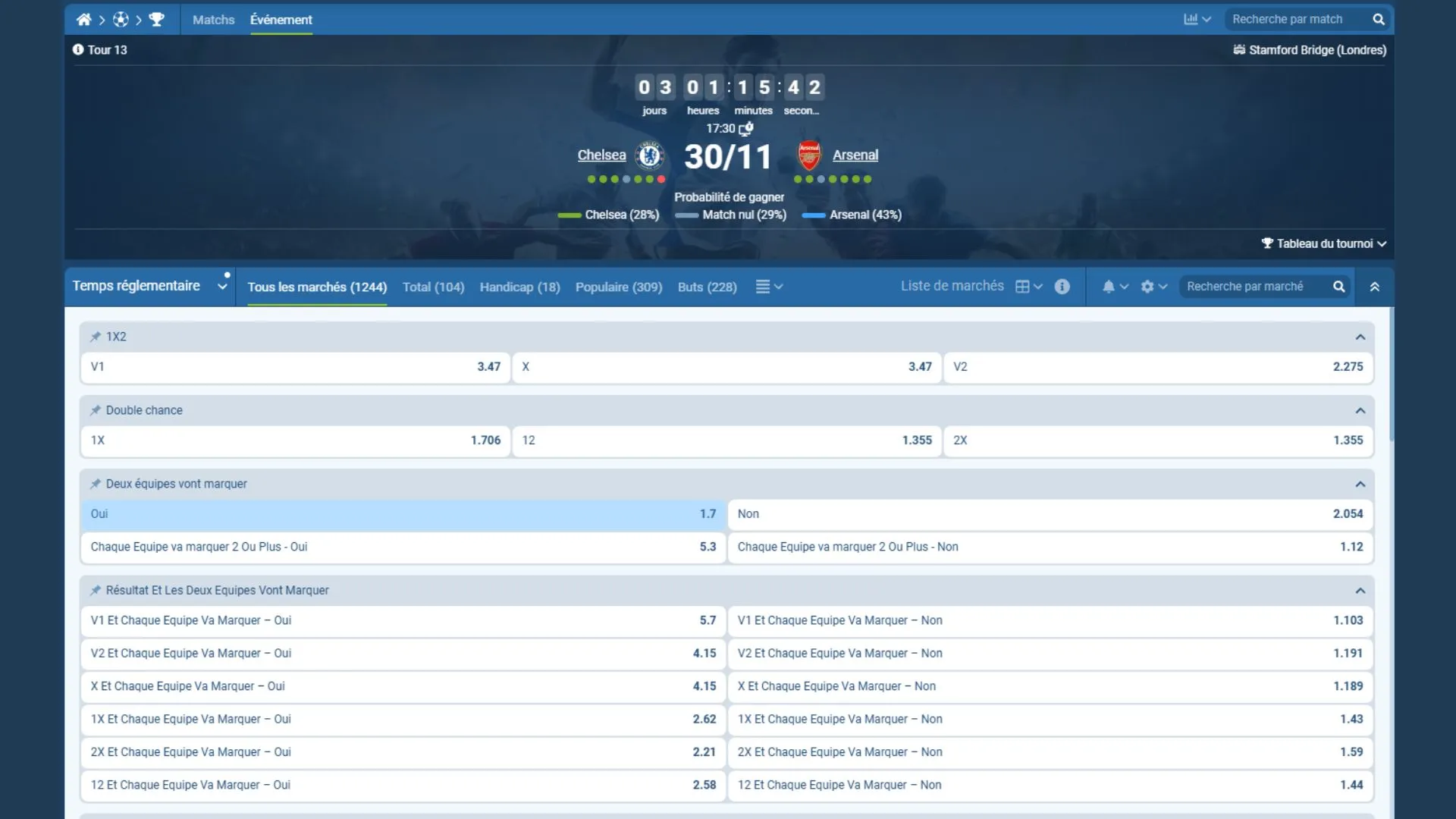1456x819 pixels.
Task: Click the market info icon
Action: pos(1062,287)
